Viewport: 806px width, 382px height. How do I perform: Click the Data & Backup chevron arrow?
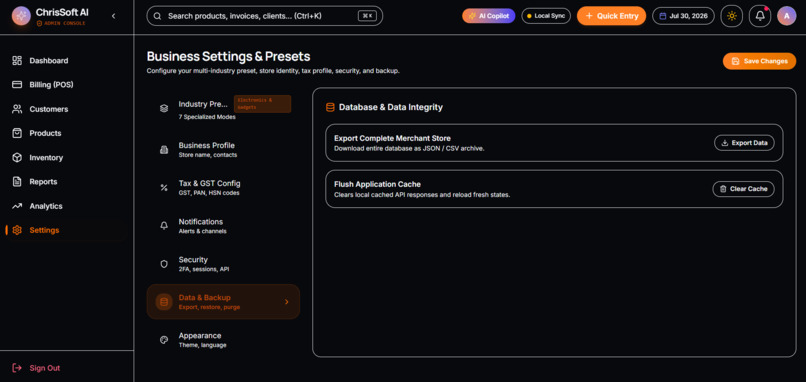click(287, 302)
